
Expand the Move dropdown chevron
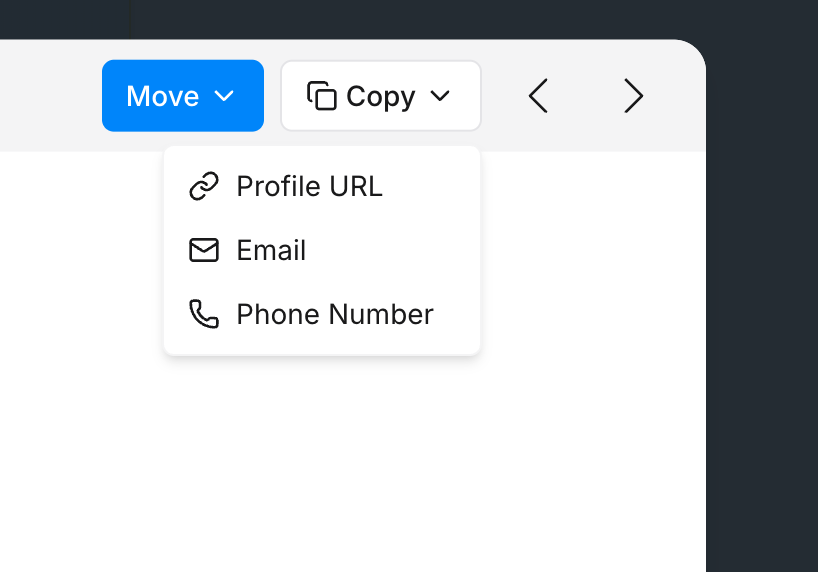coord(225,96)
